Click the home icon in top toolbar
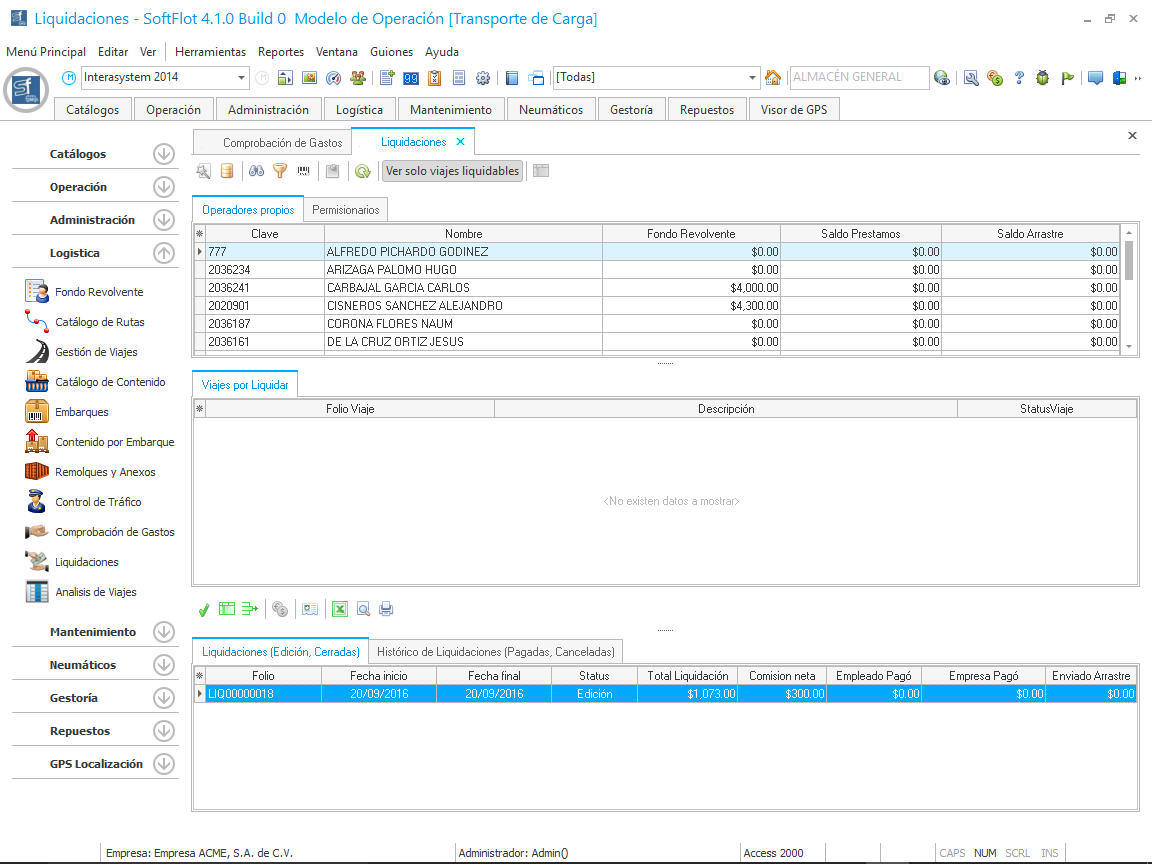The width and height of the screenshot is (1152, 864). coord(773,78)
